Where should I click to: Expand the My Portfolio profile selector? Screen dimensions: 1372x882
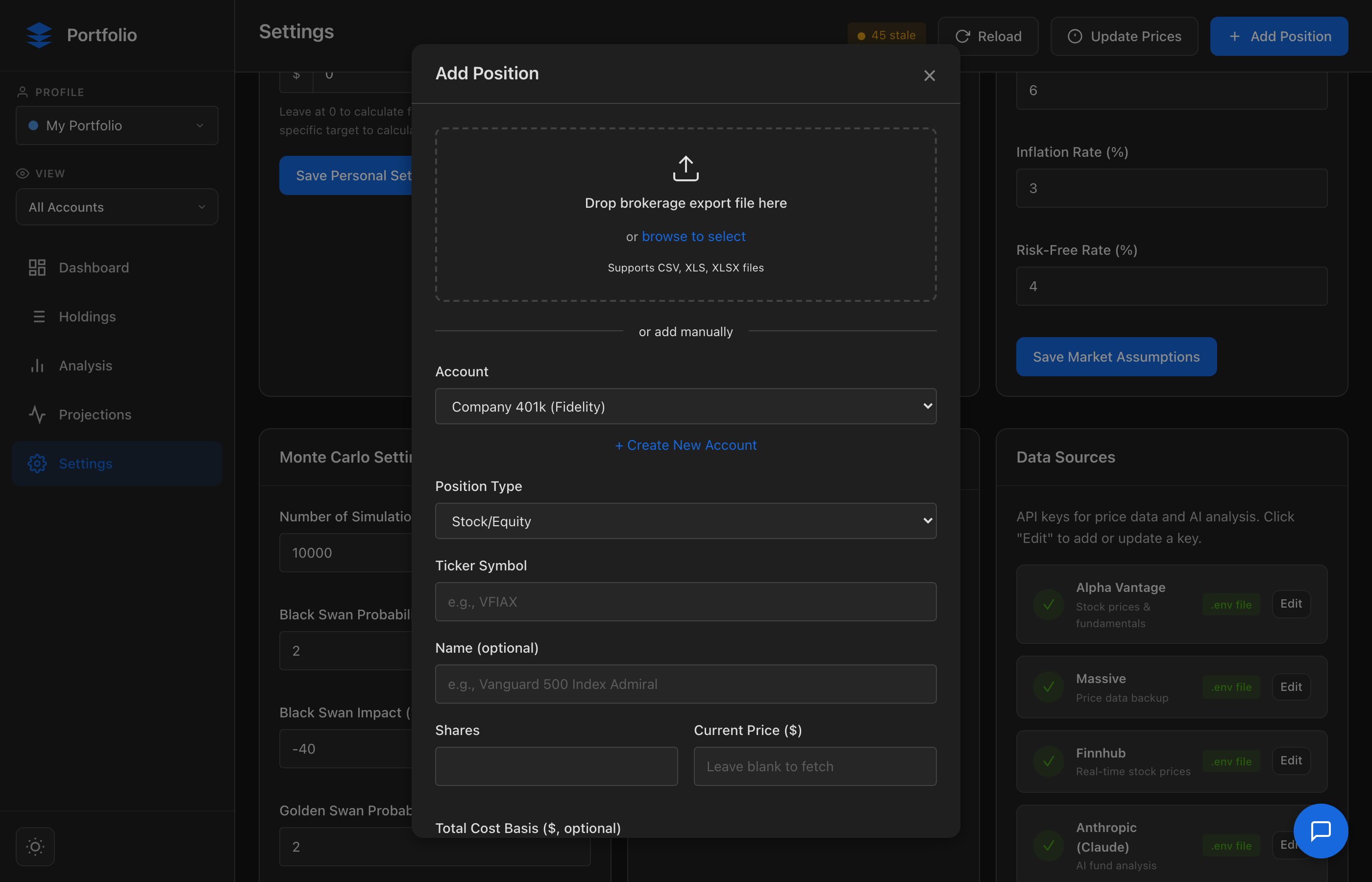point(117,125)
